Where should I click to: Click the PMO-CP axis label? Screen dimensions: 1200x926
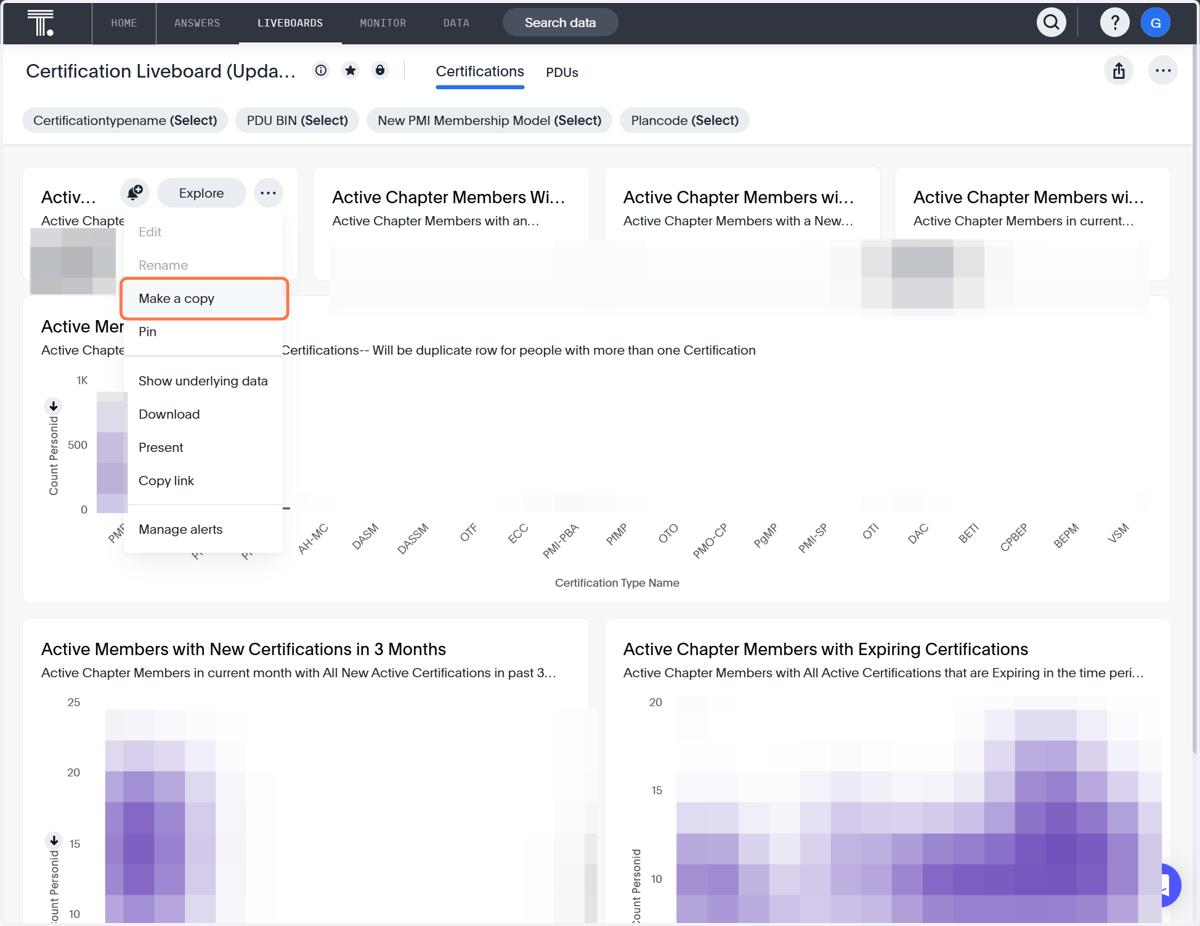[710, 539]
